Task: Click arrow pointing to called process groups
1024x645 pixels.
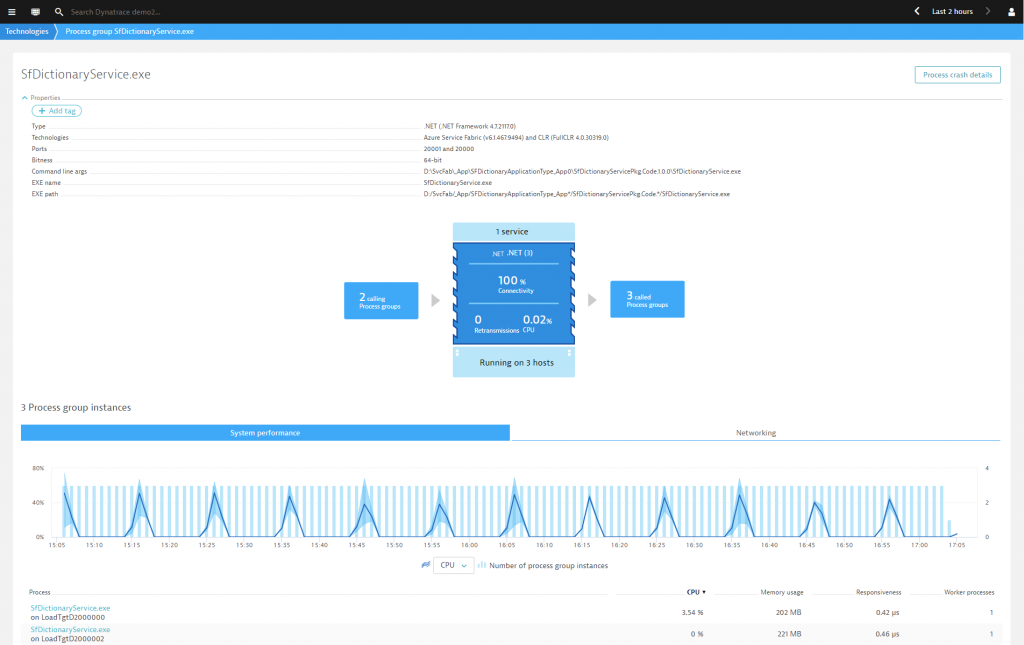Action: (x=592, y=300)
